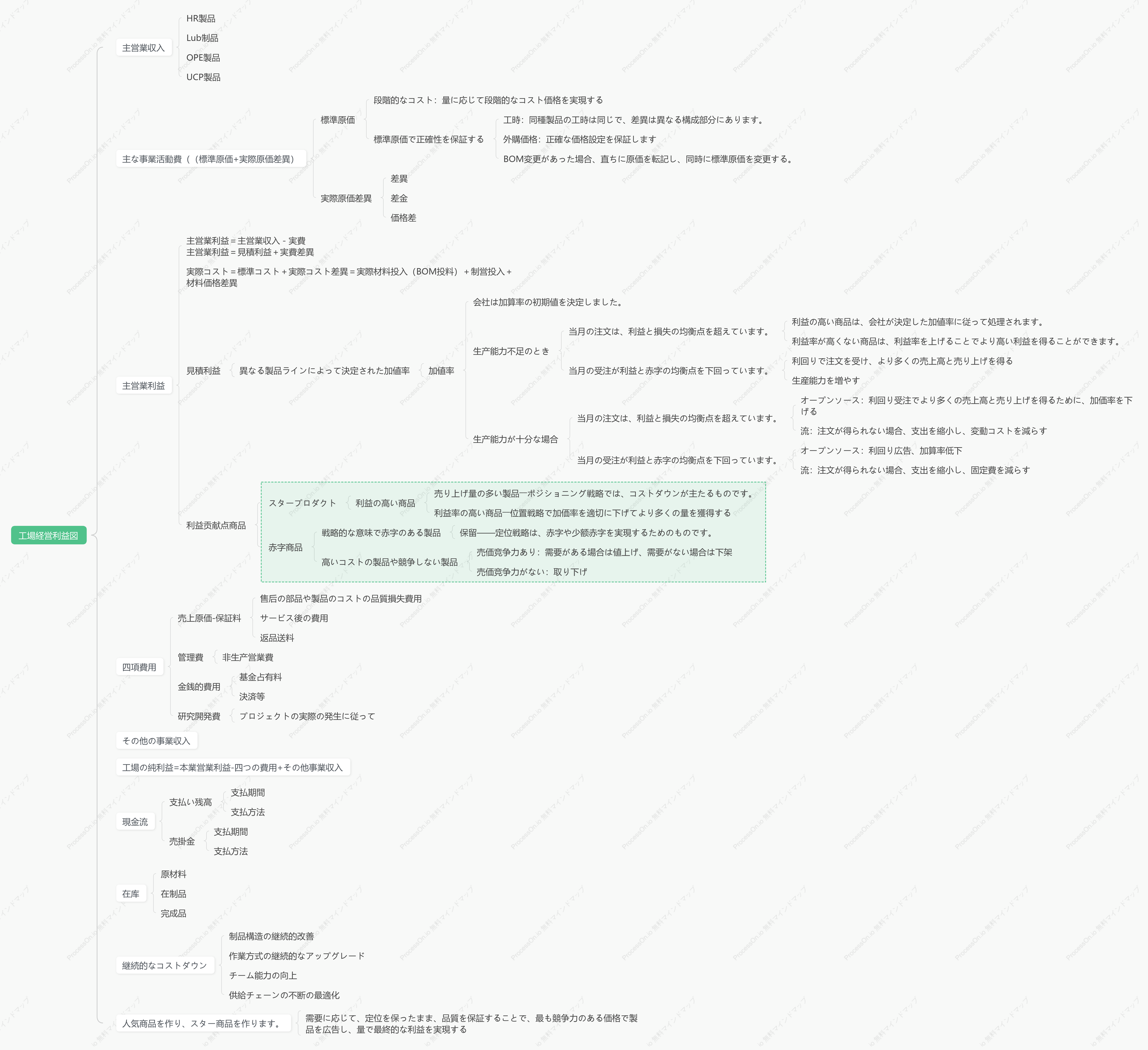Select the 標準原価 branch node

(338, 120)
